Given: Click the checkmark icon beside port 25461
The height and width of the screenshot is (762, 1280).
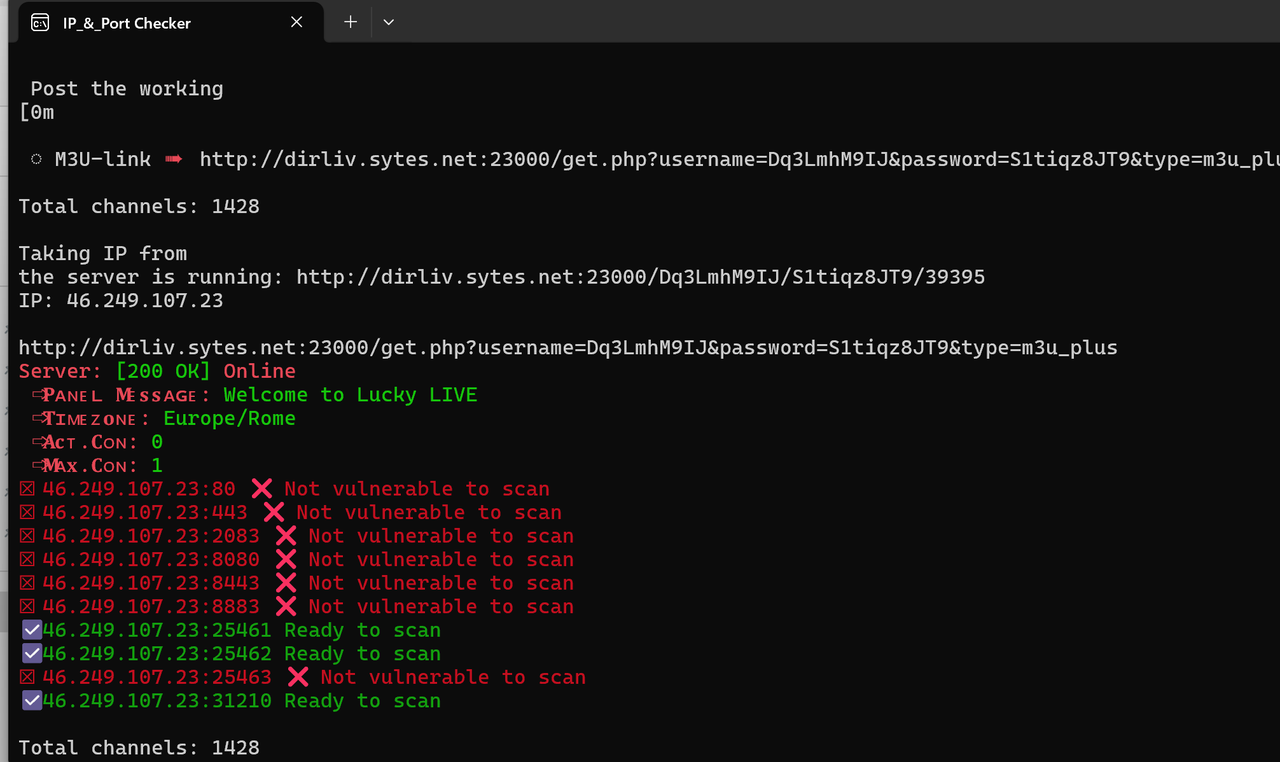Looking at the screenshot, I should (32, 630).
